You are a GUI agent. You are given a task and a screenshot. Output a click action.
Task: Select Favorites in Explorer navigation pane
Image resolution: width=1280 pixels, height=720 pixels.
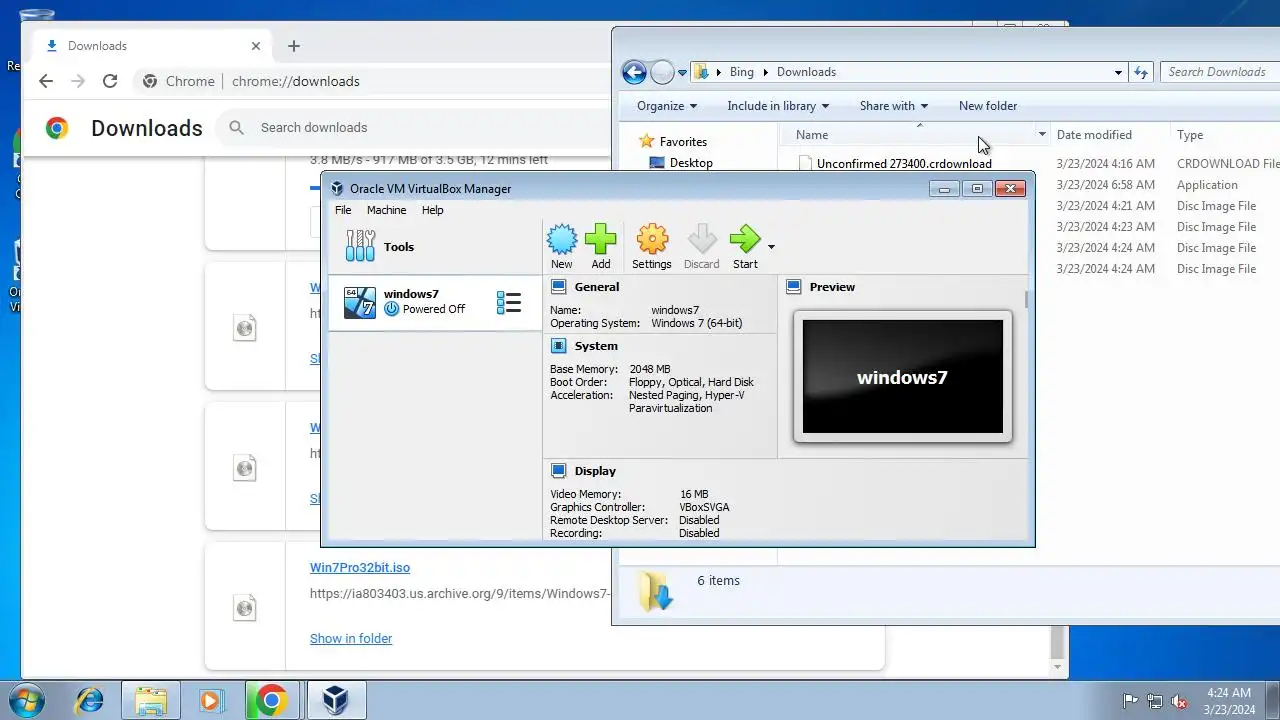pyautogui.click(x=683, y=142)
